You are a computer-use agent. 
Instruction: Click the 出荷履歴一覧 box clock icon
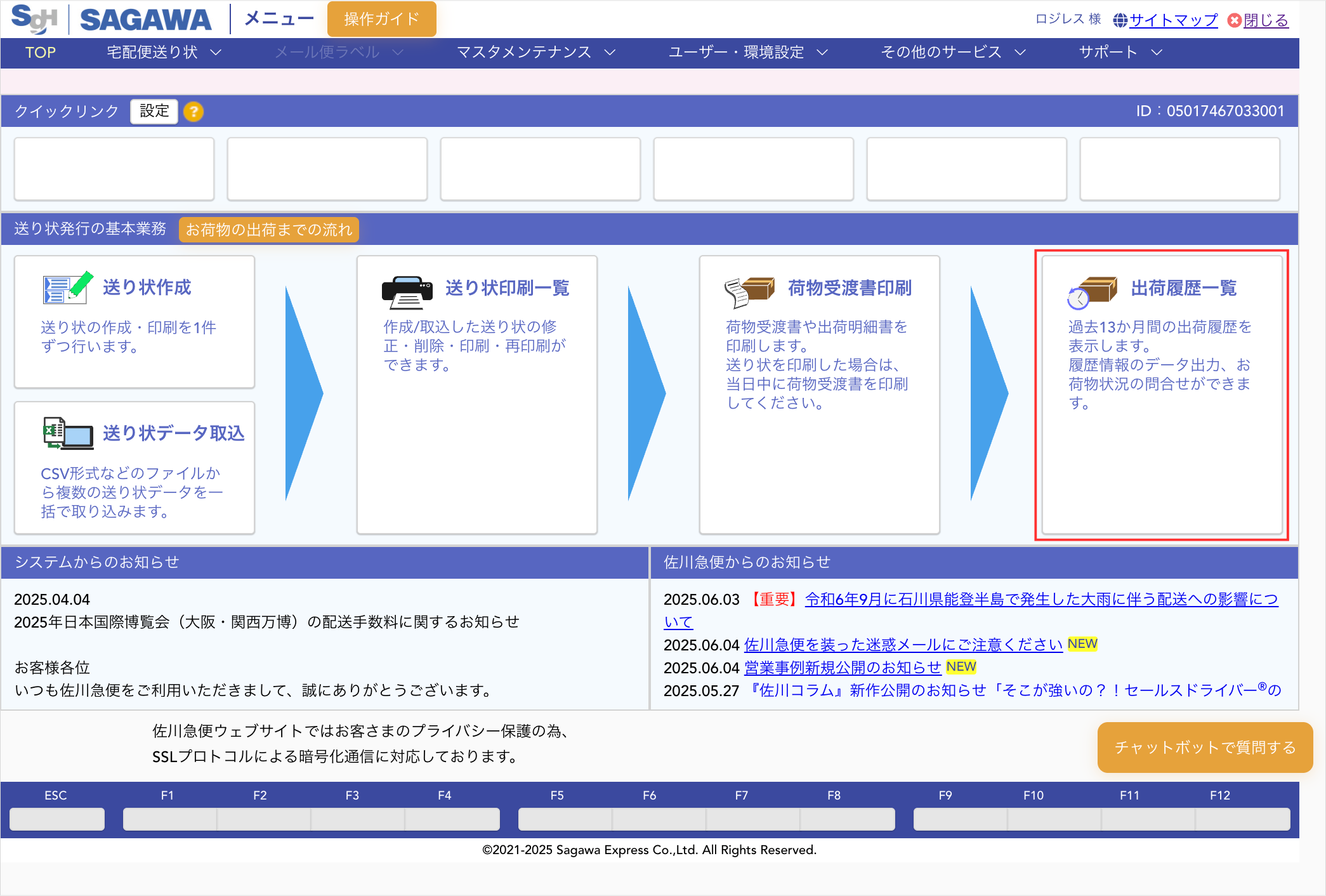1092,293
